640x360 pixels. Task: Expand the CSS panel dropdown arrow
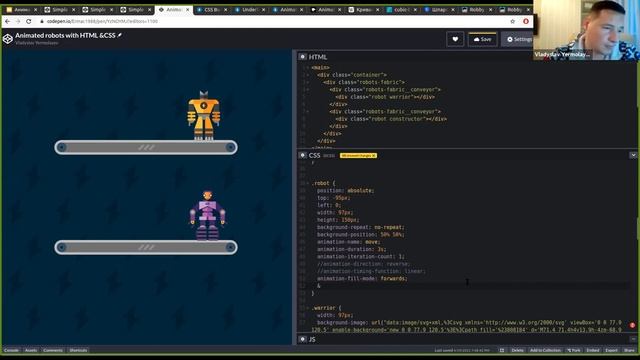pyautogui.click(x=633, y=155)
